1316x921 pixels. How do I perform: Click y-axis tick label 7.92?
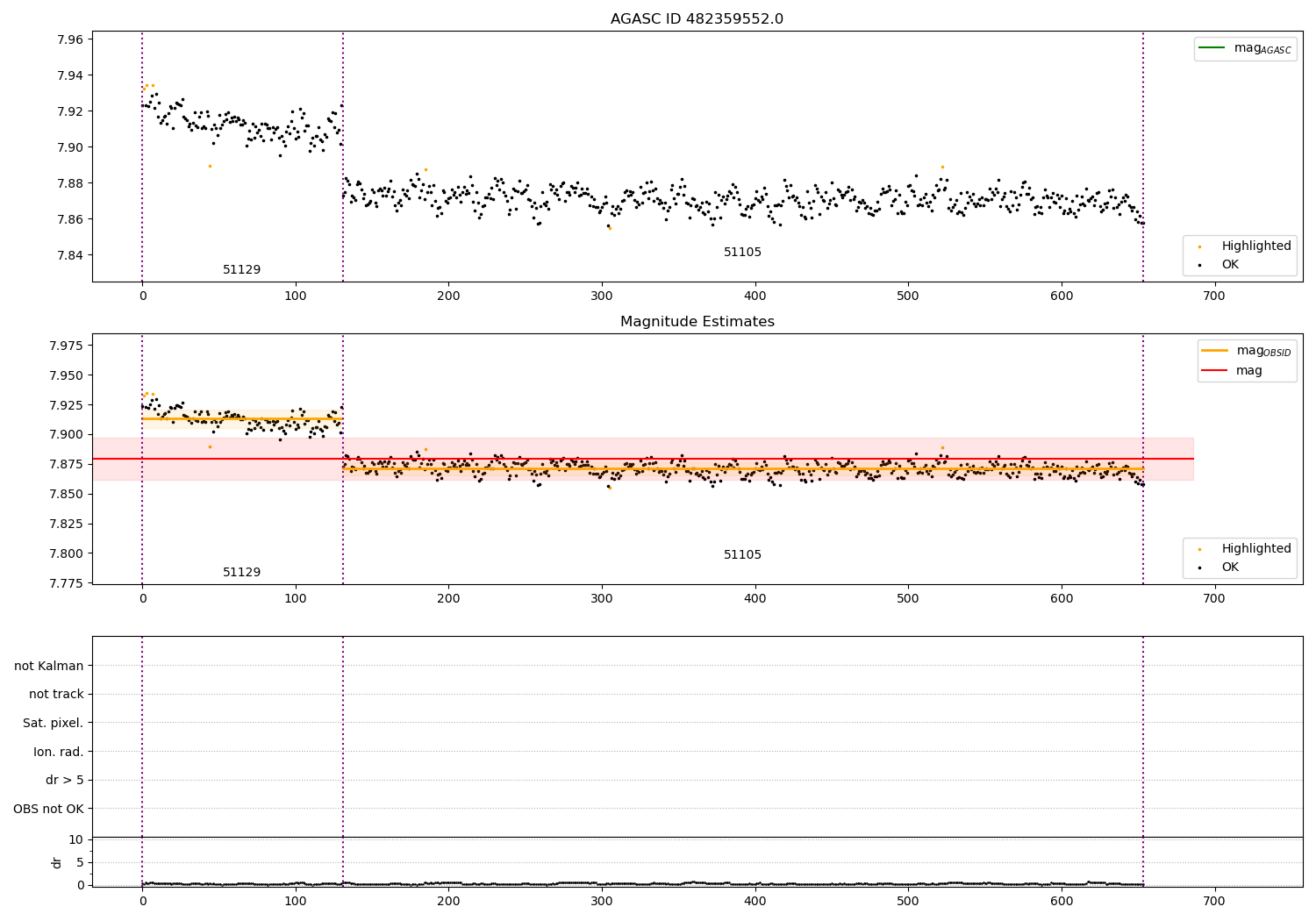69,111
